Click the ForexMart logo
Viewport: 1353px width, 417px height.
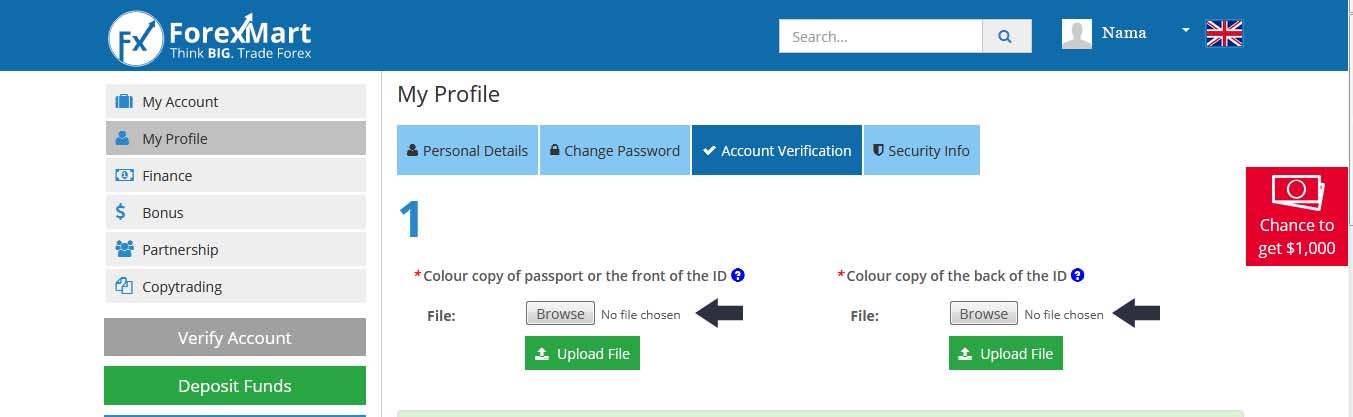click(210, 37)
